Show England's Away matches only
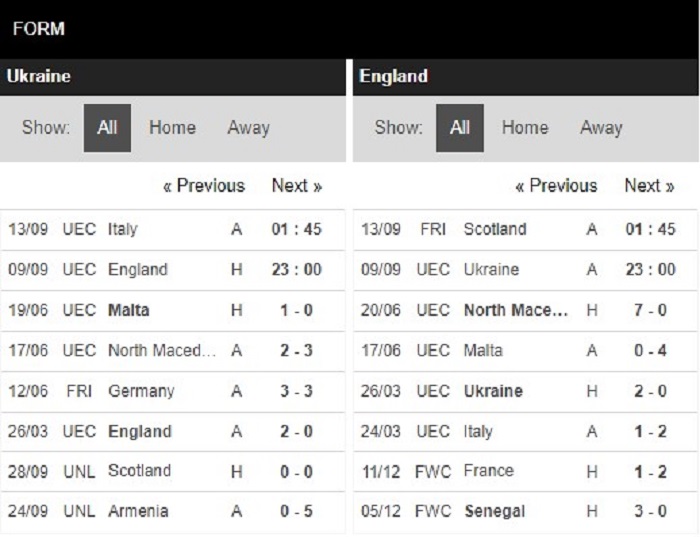 coord(601,128)
